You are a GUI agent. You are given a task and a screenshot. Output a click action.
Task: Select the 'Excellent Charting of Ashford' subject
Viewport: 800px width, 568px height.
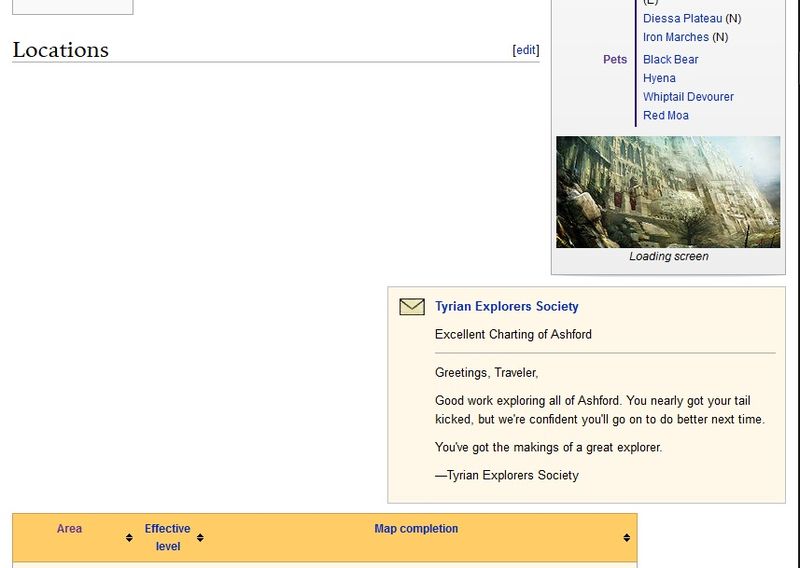[x=513, y=334]
